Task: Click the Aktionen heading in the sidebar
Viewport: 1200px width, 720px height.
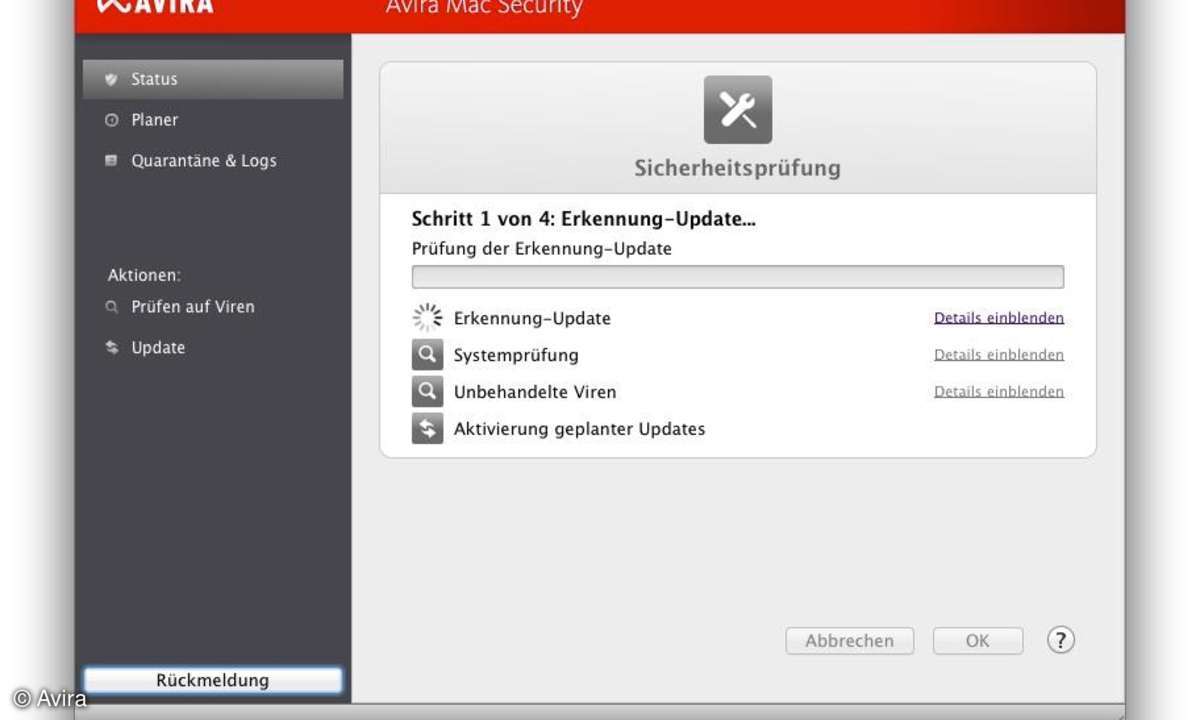Action: tap(144, 275)
